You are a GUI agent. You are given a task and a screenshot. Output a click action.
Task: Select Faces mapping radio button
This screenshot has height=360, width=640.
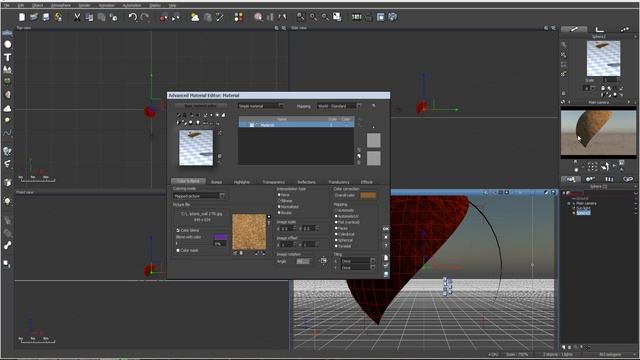pyautogui.click(x=336, y=228)
